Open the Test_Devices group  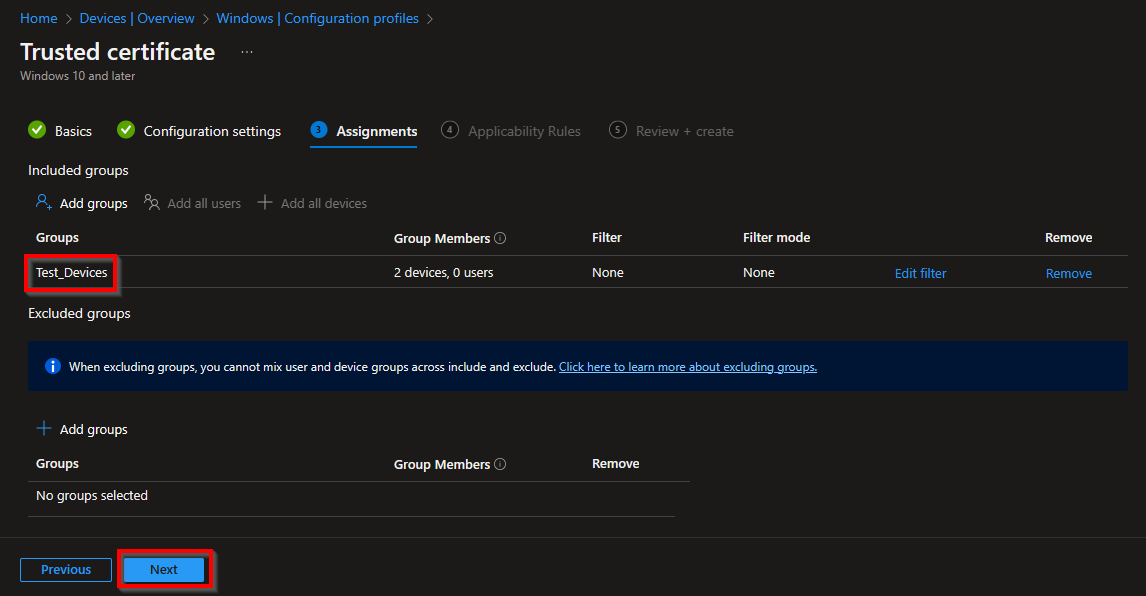pos(70,272)
